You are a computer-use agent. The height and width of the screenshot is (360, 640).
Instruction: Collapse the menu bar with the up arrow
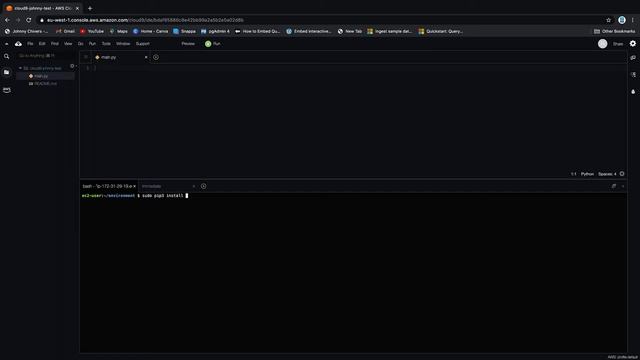[6, 44]
